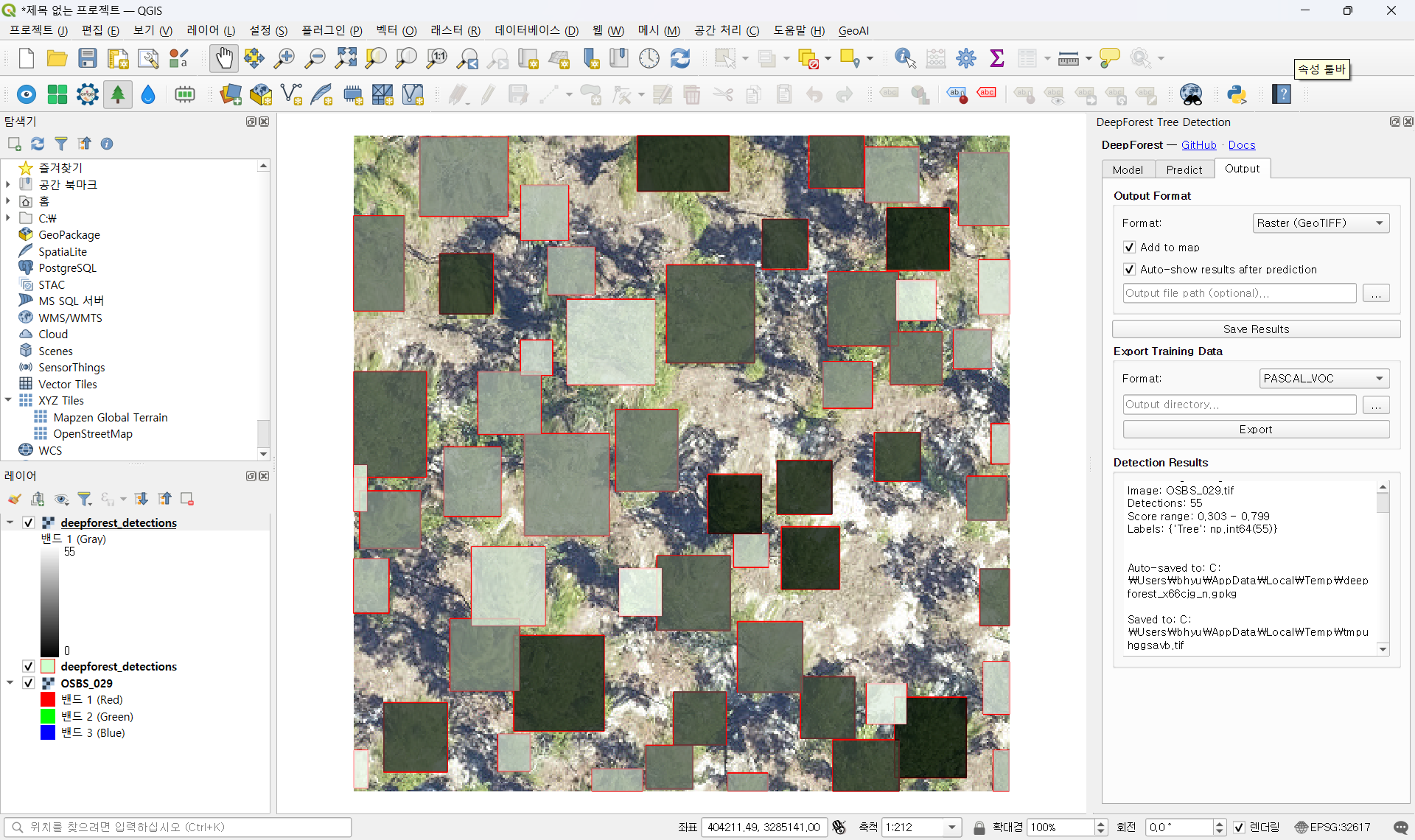
Task: Click the Output file path field
Action: [1238, 293]
